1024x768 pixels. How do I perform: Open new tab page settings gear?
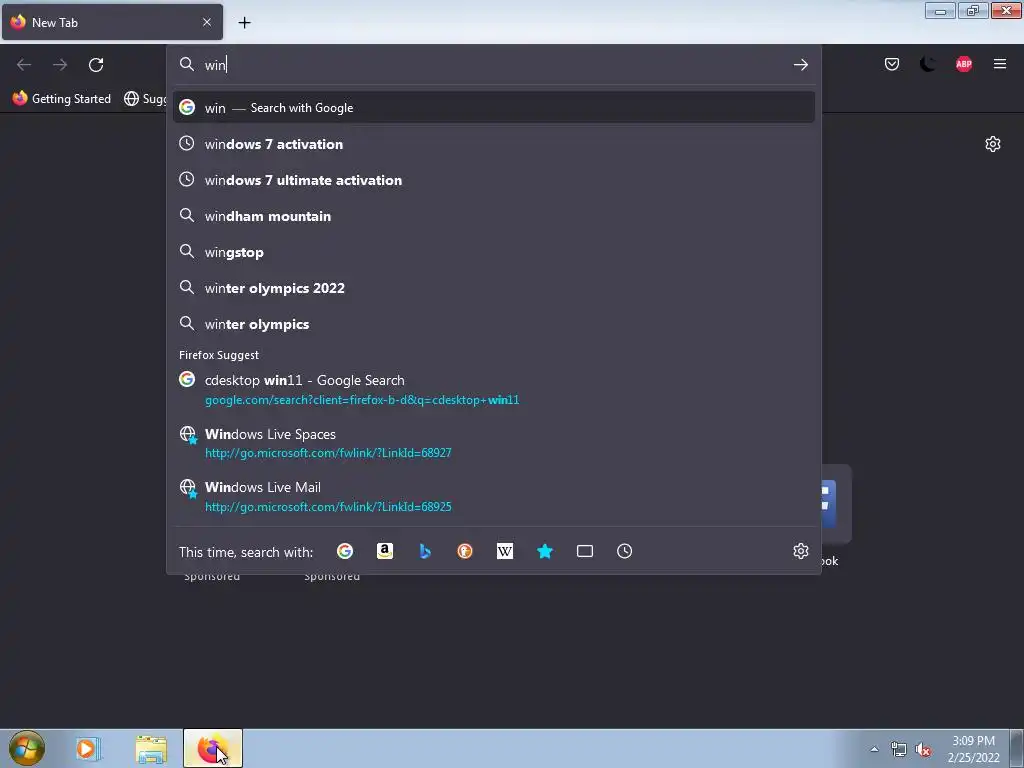[993, 144]
